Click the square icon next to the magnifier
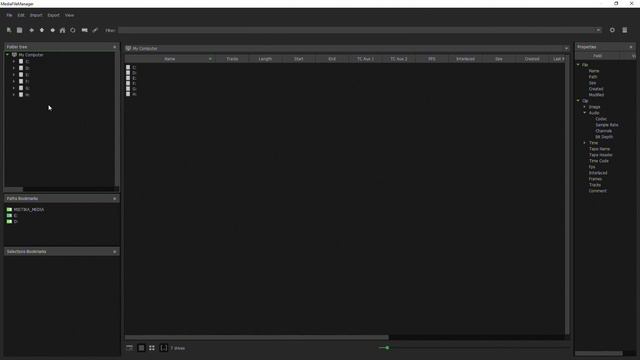Screen dimensions: 640x360 point(19,30)
